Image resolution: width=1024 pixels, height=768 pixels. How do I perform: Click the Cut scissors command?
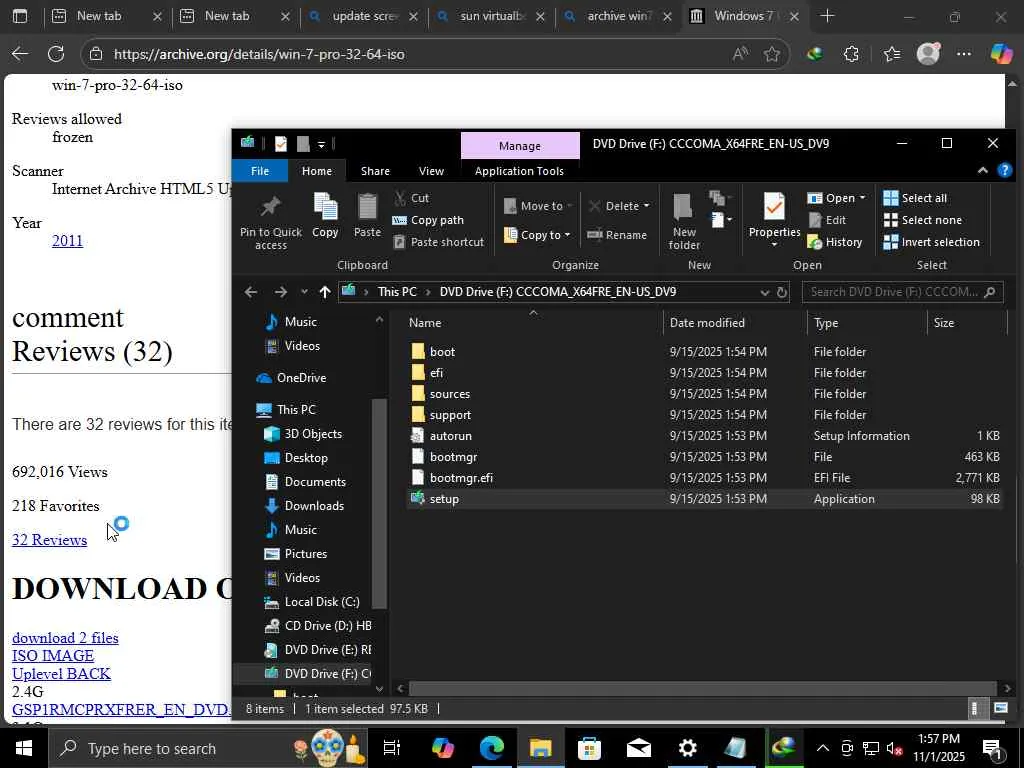(411, 198)
